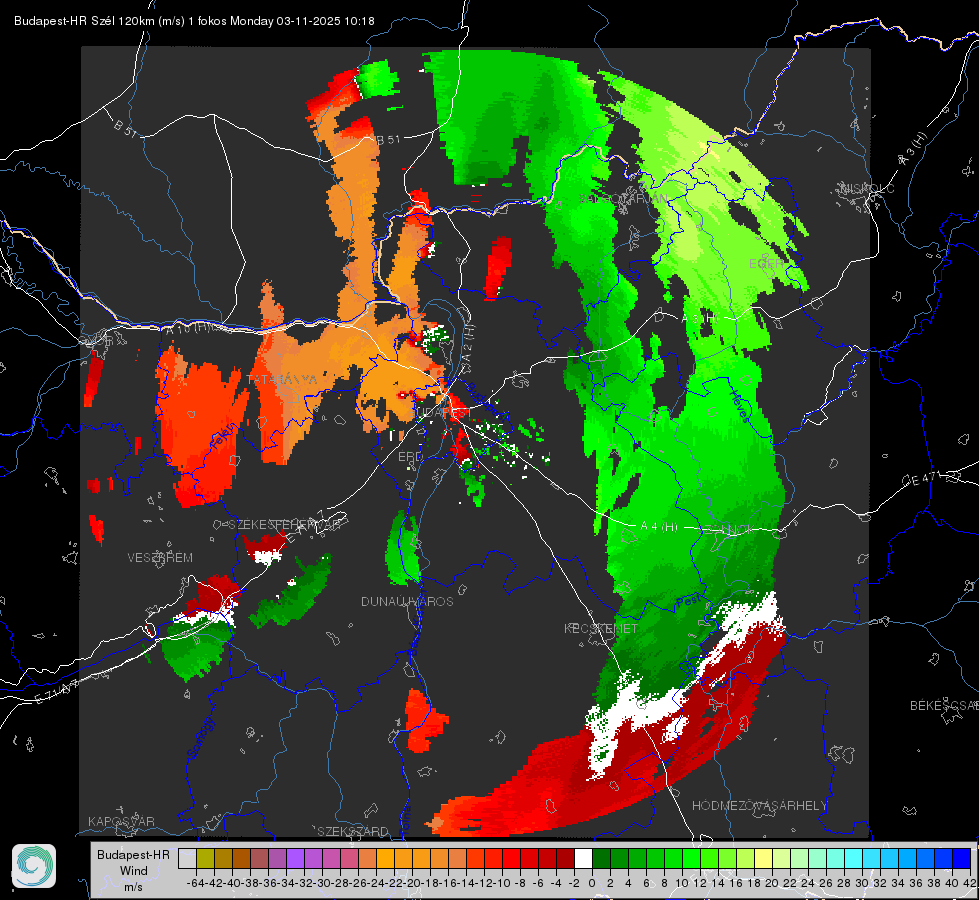
Task: Click the -8 legend value
Action: pos(521,883)
